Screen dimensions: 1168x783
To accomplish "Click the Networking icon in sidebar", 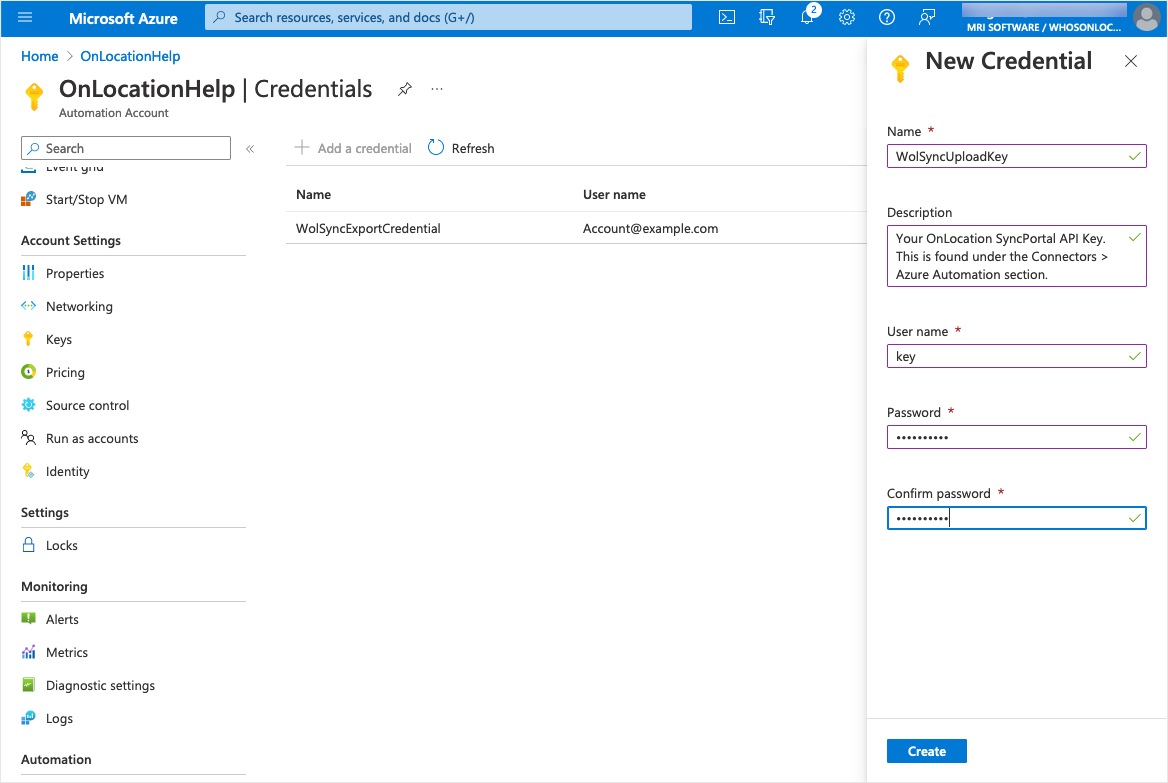I will (x=28, y=306).
